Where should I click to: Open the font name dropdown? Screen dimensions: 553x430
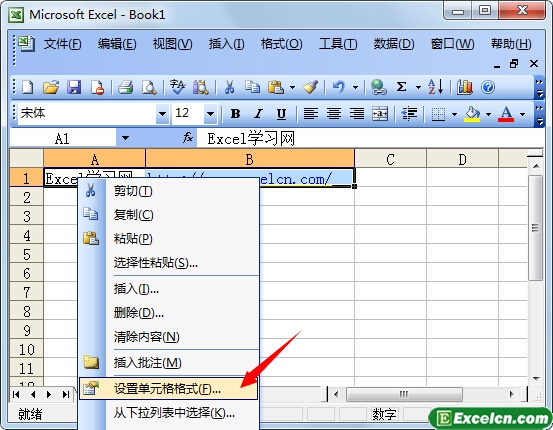(x=162, y=114)
